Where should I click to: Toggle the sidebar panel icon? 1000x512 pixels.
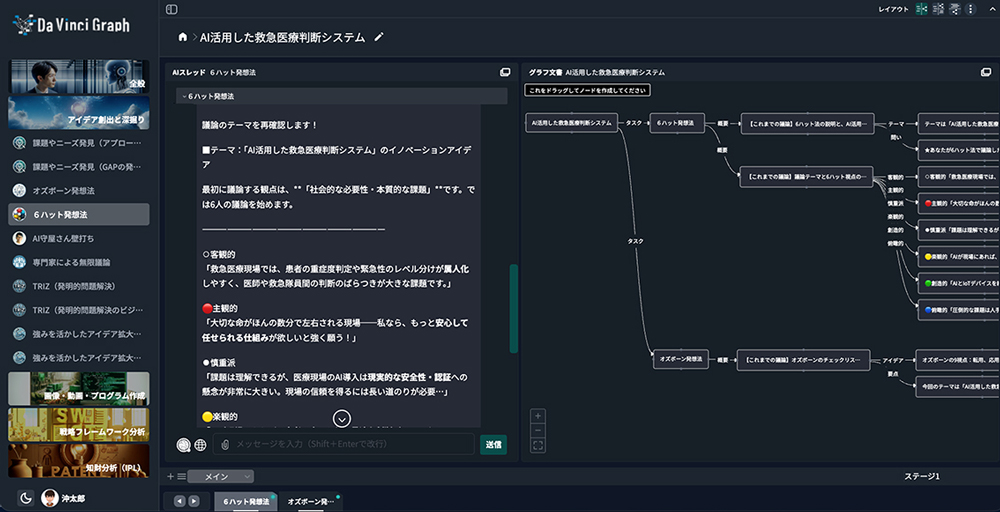pos(172,9)
